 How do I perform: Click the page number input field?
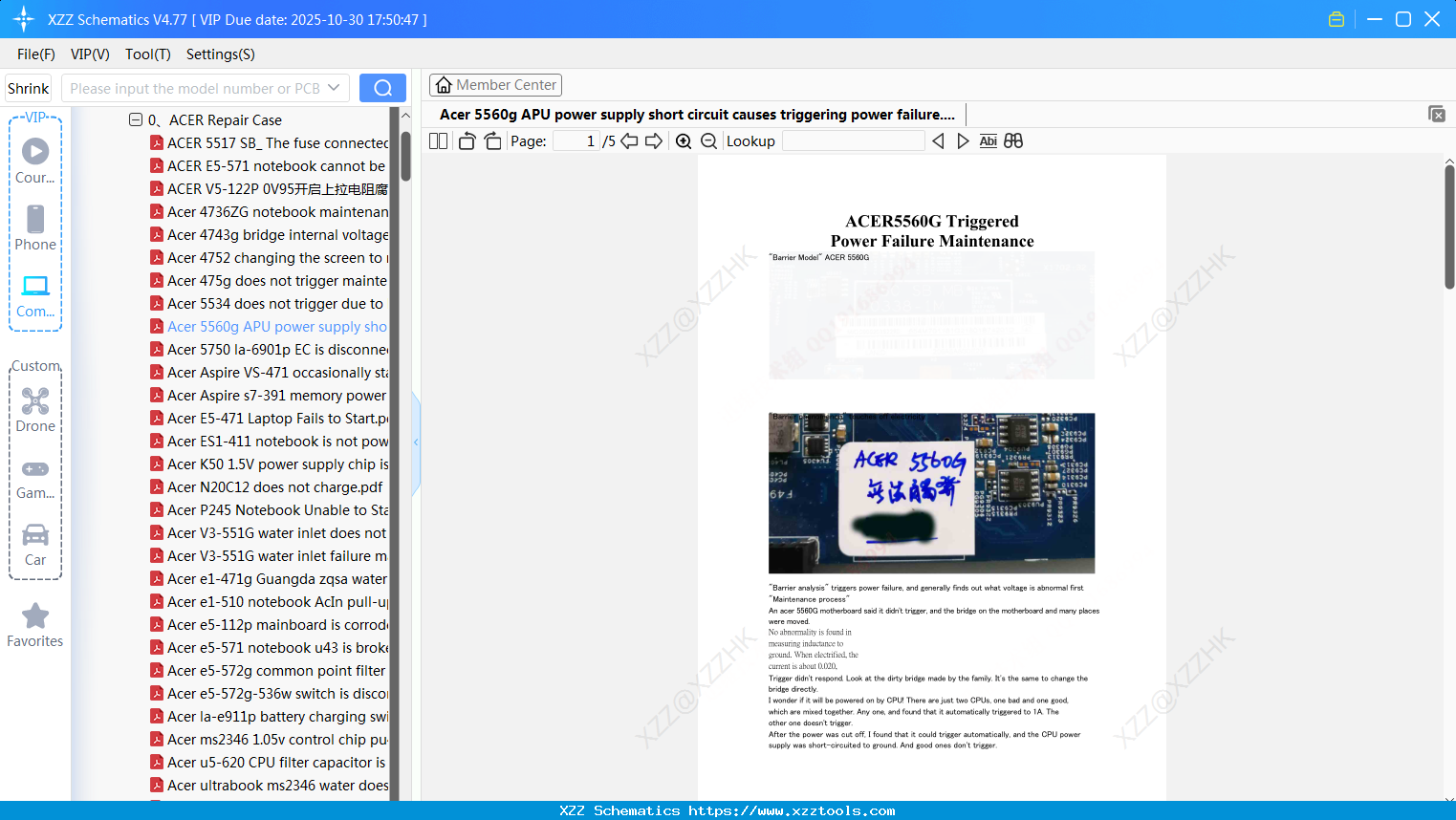click(576, 141)
